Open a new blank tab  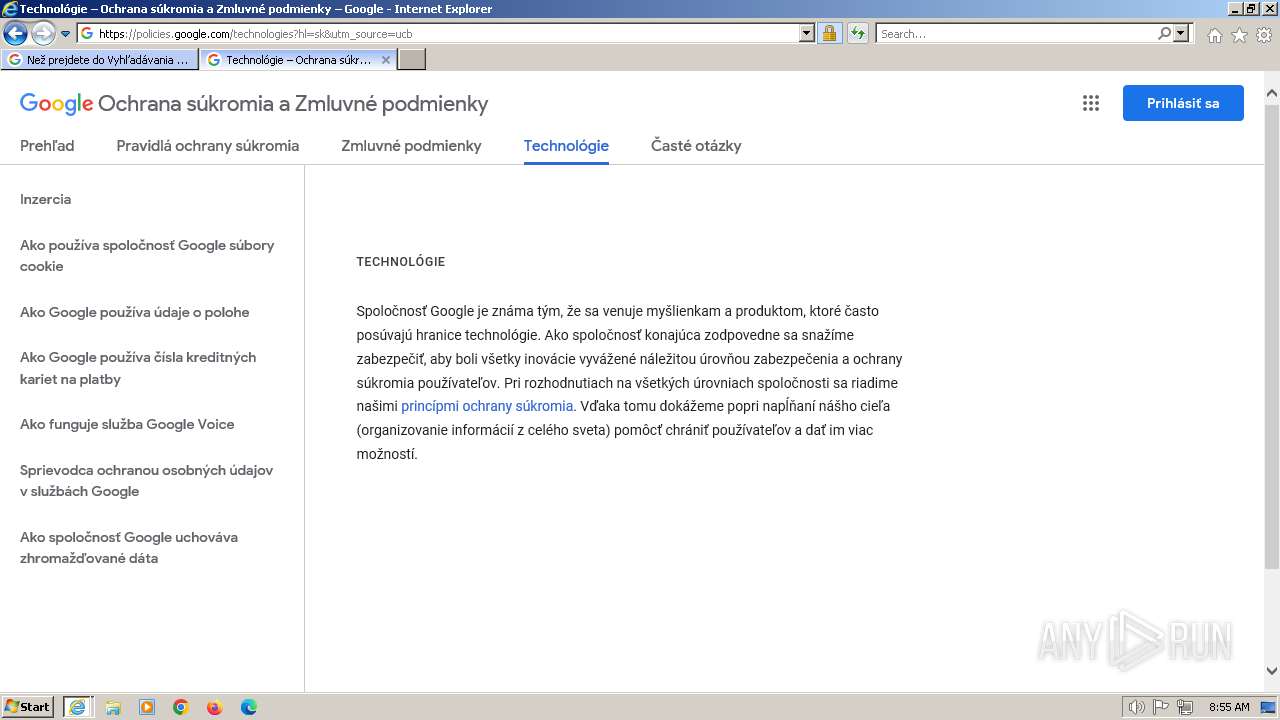click(x=412, y=60)
